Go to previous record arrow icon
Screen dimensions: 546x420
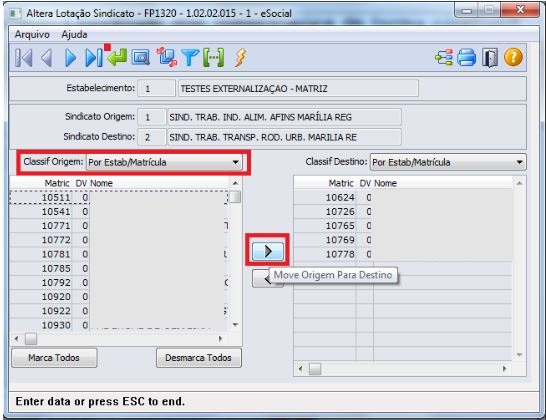click(x=47, y=57)
